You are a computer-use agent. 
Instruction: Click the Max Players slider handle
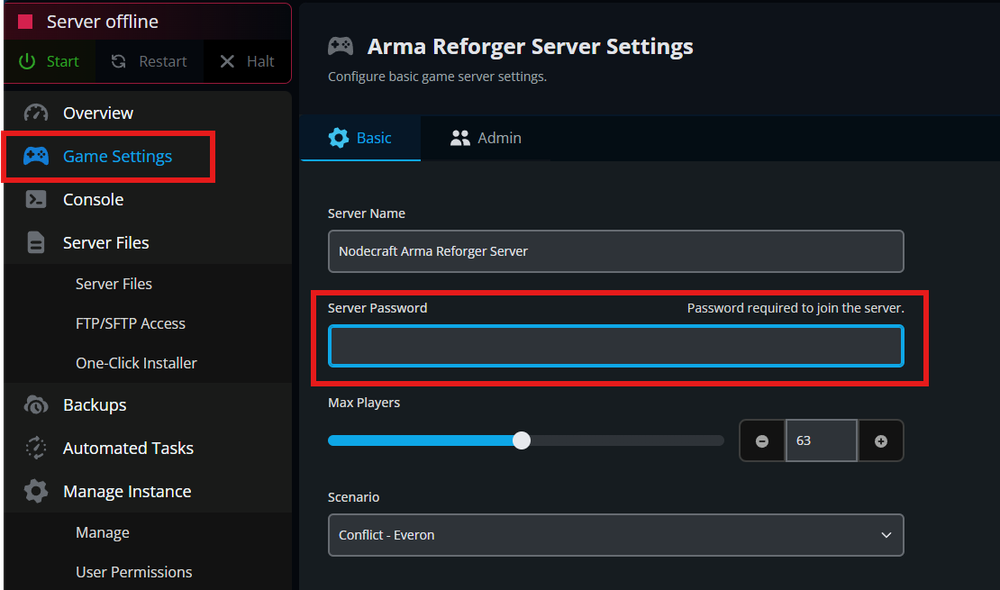521,441
